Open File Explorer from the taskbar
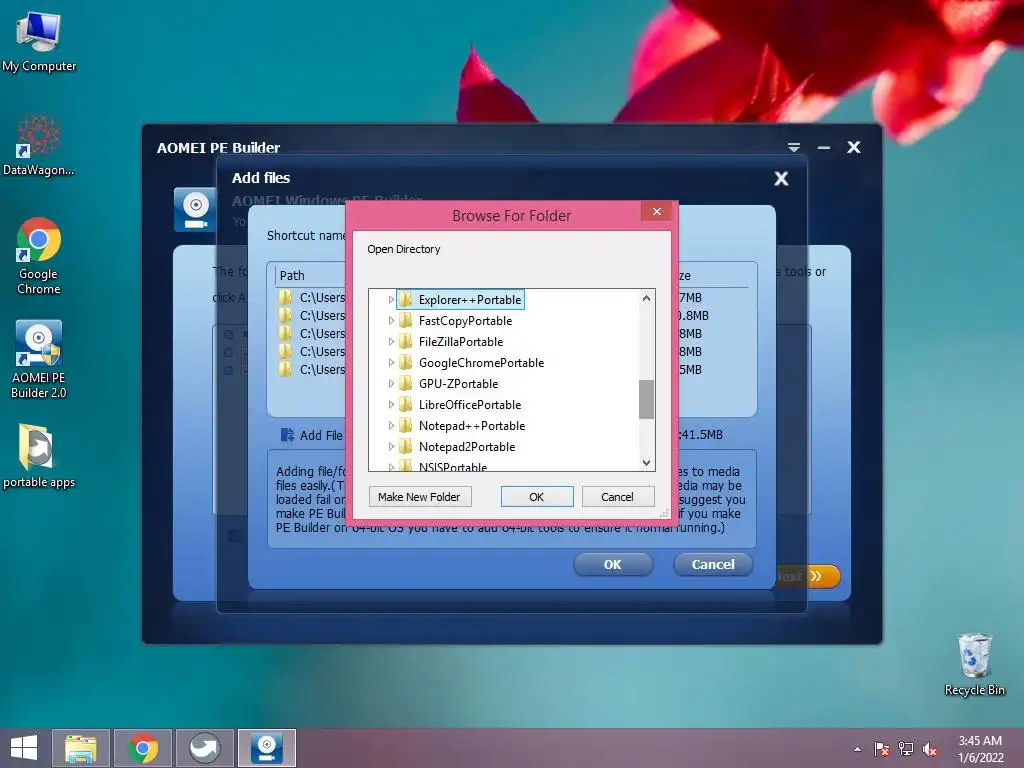 [x=81, y=748]
